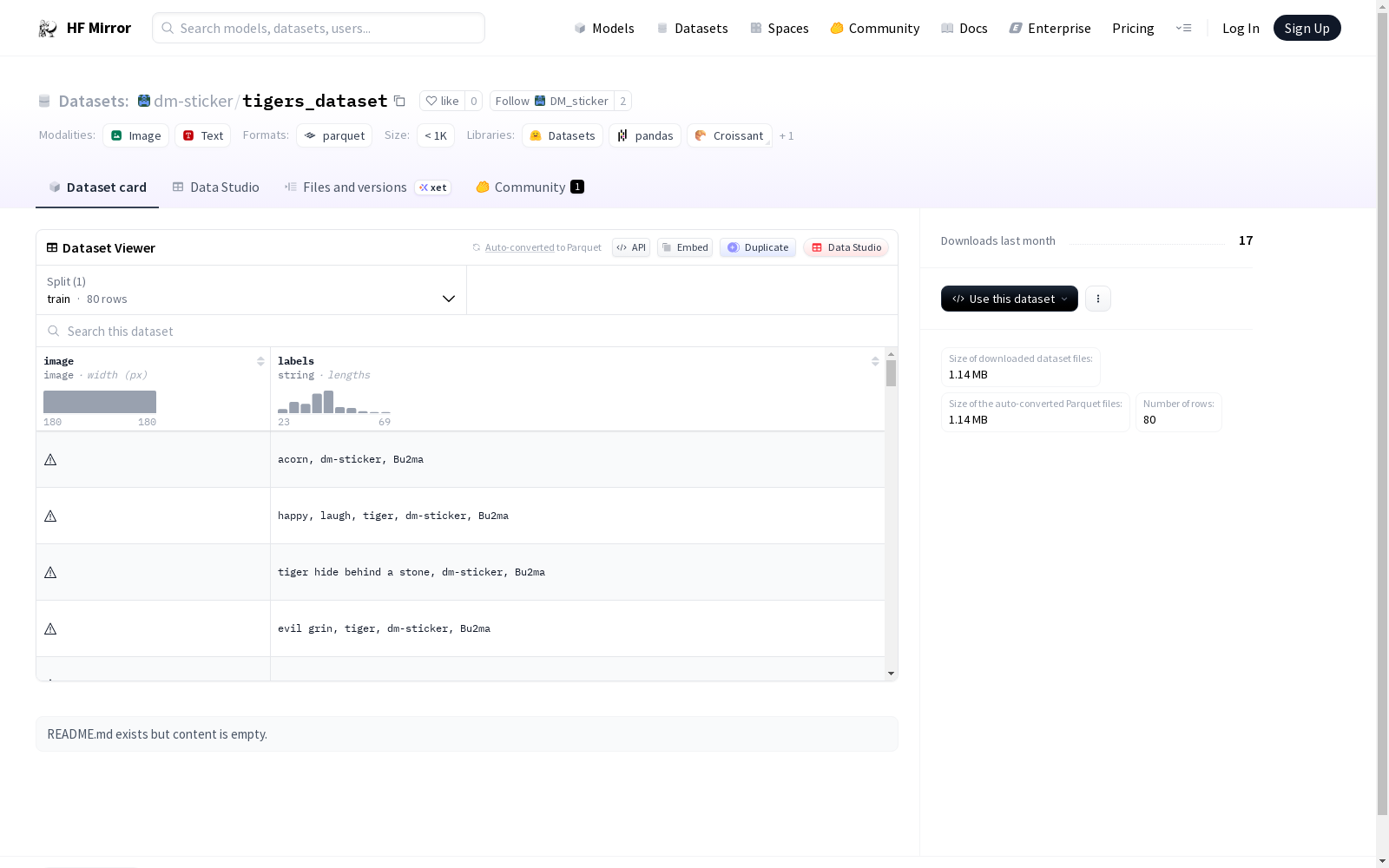Copy dataset name with the copy icon
1389x868 pixels.
click(399, 101)
